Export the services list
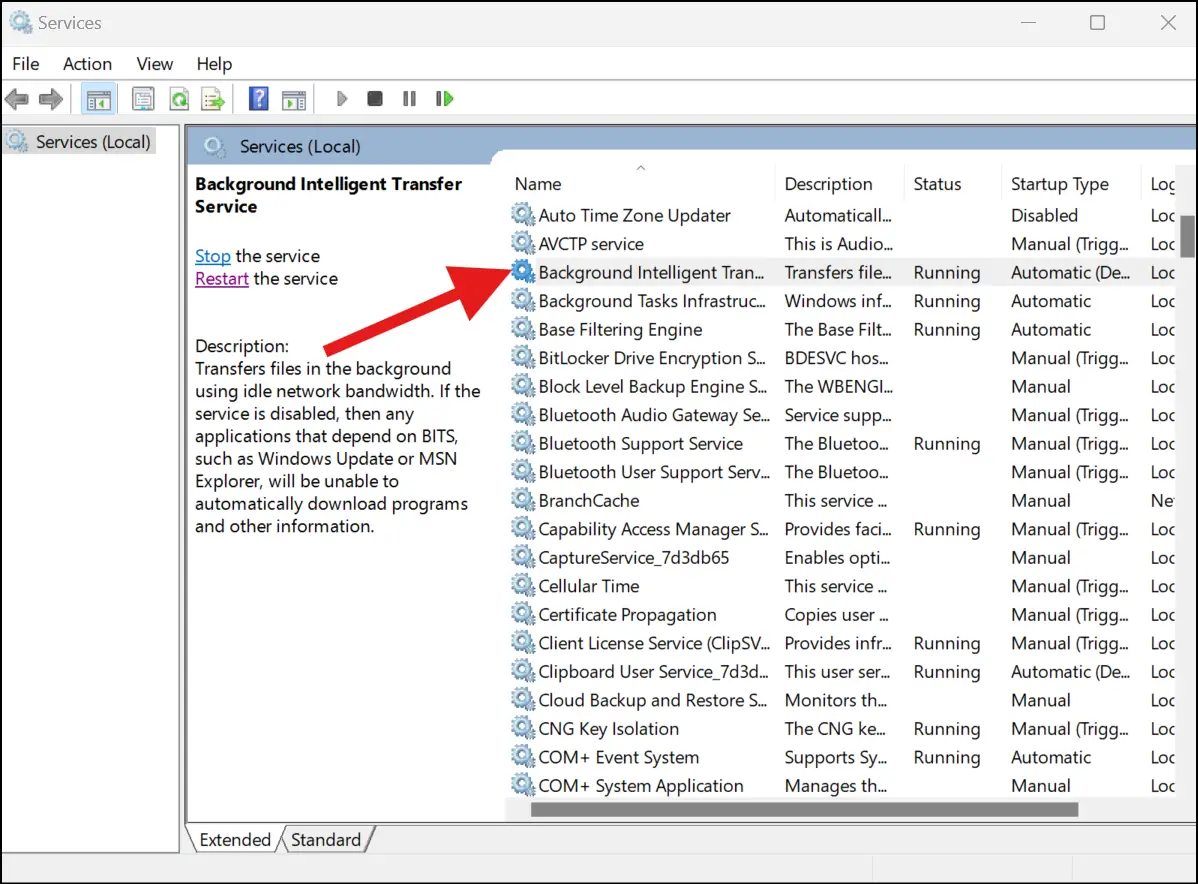This screenshot has height=884, width=1198. pyautogui.click(x=213, y=98)
